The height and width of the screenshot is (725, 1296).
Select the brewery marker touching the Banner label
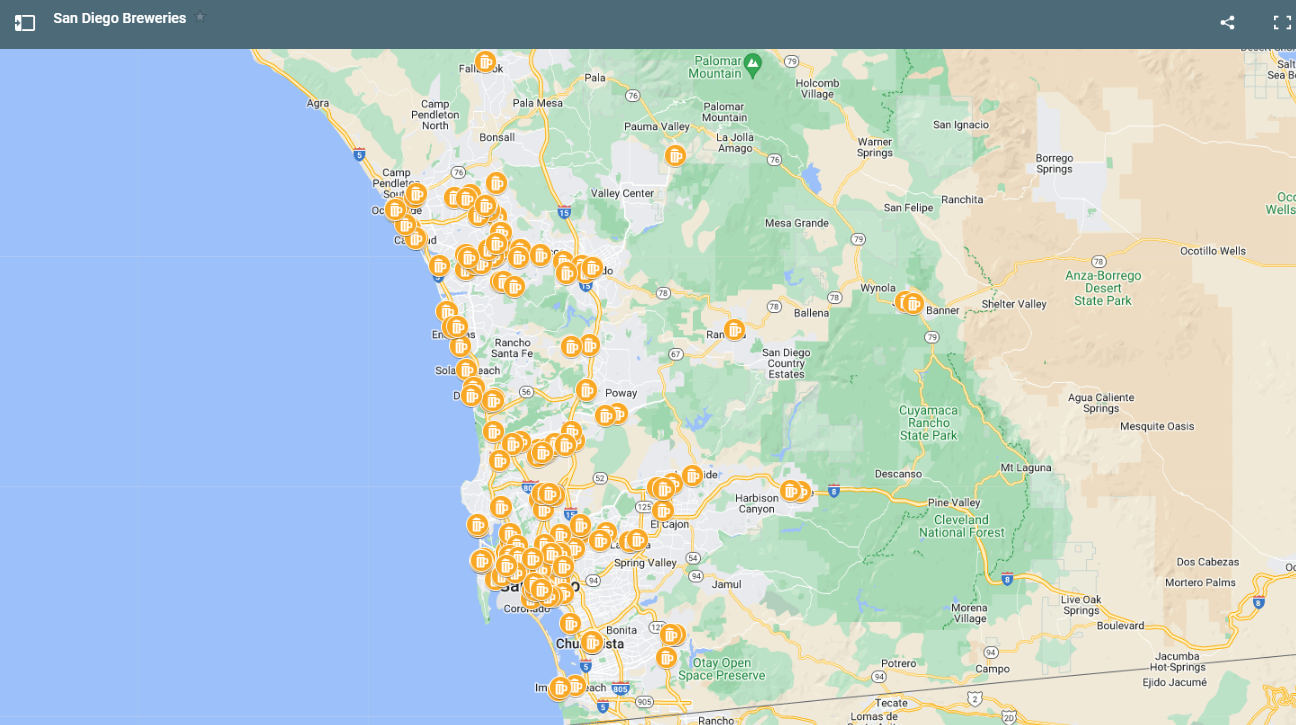pyautogui.click(x=912, y=303)
